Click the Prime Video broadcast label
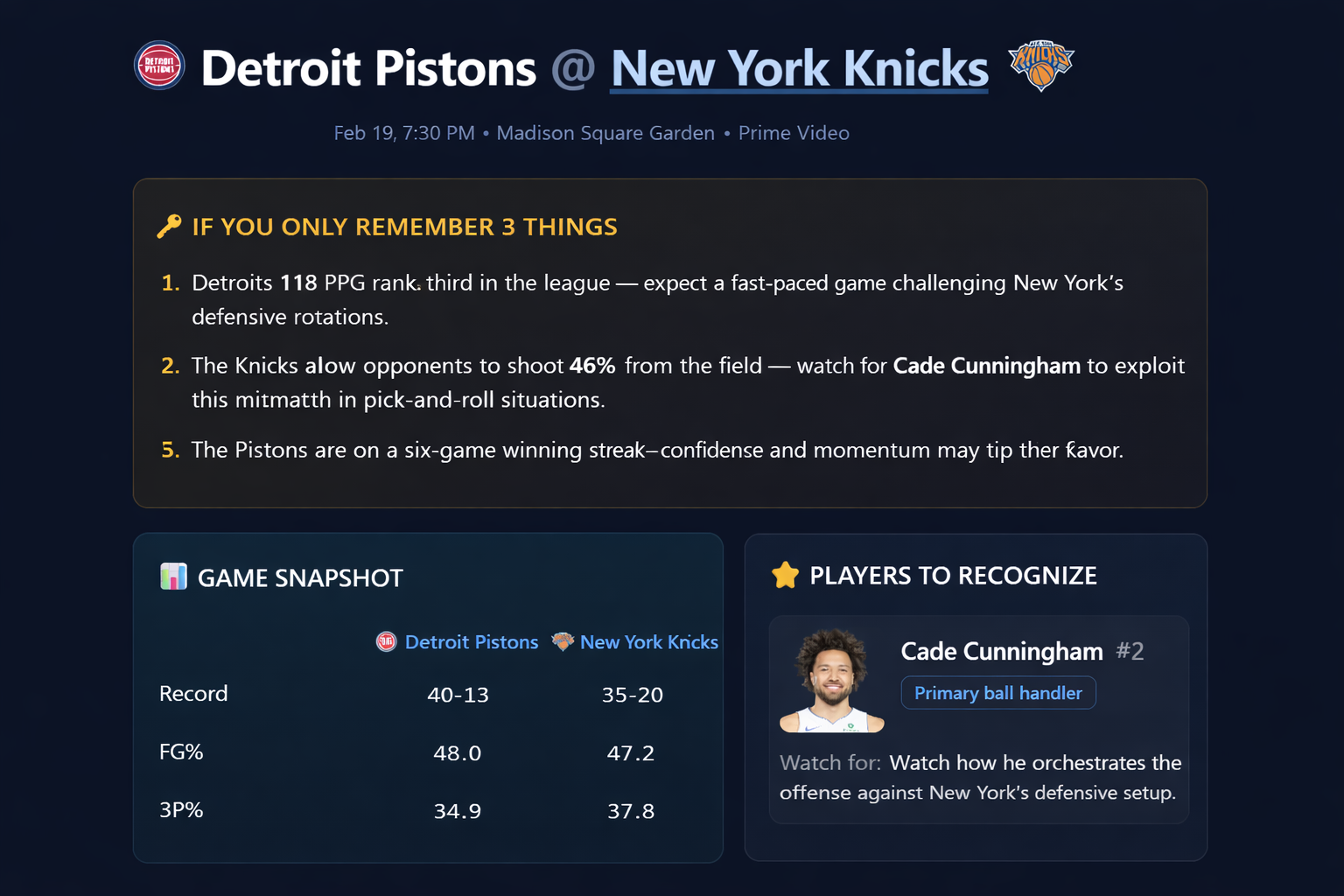Image resolution: width=1344 pixels, height=896 pixels. (794, 133)
